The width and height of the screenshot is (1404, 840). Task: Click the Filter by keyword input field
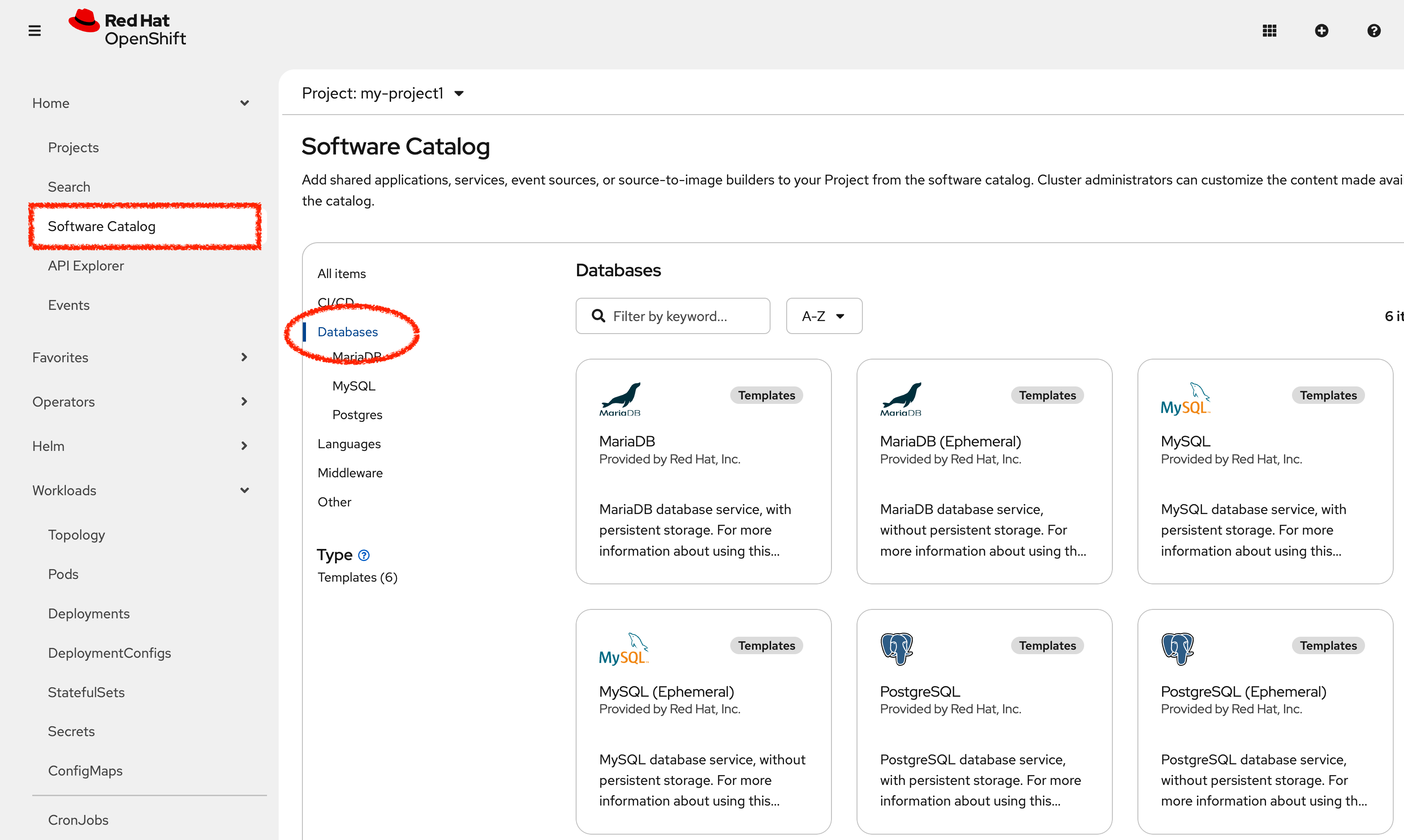click(x=672, y=316)
